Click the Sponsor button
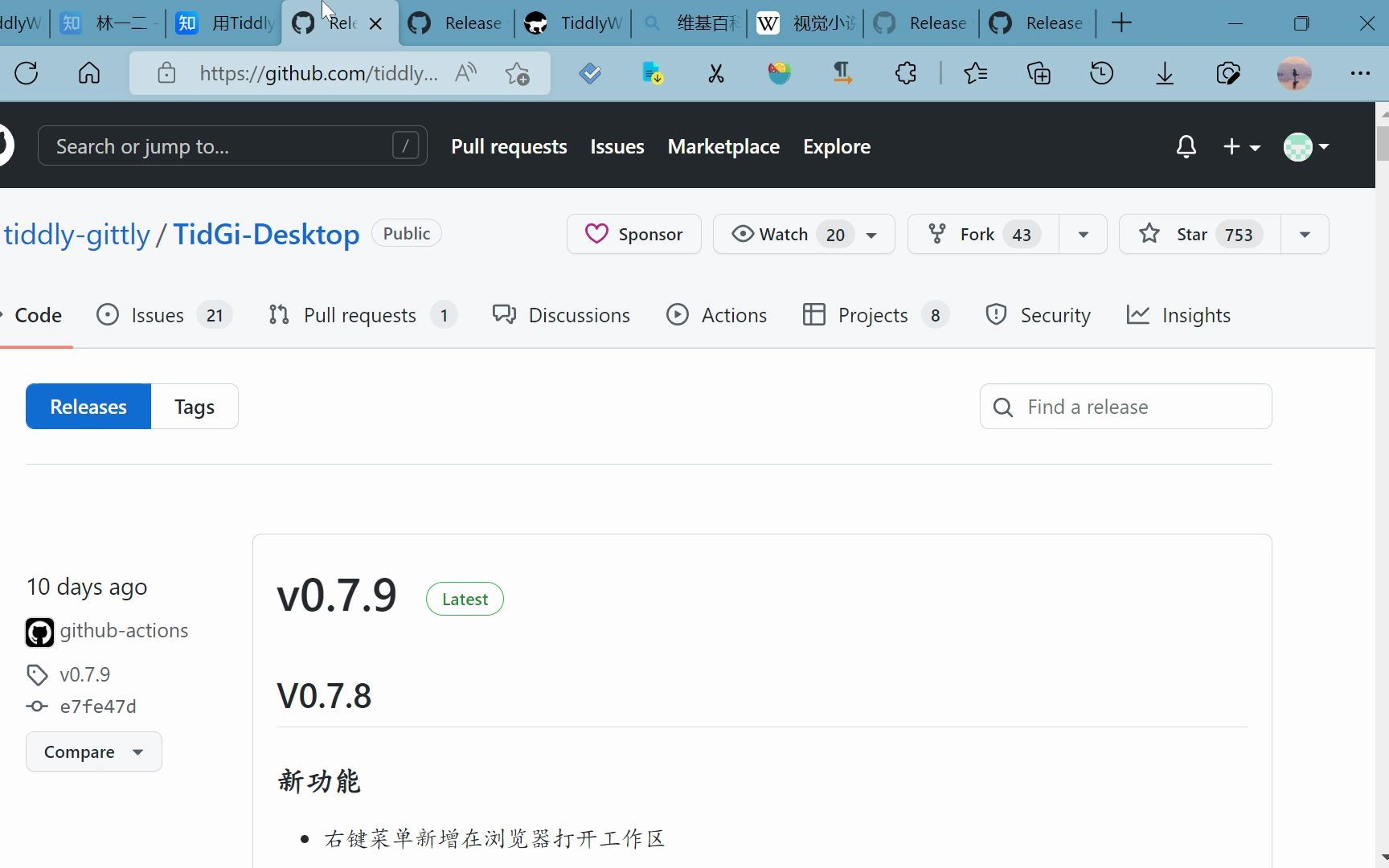Image resolution: width=1389 pixels, height=868 pixels. click(634, 234)
